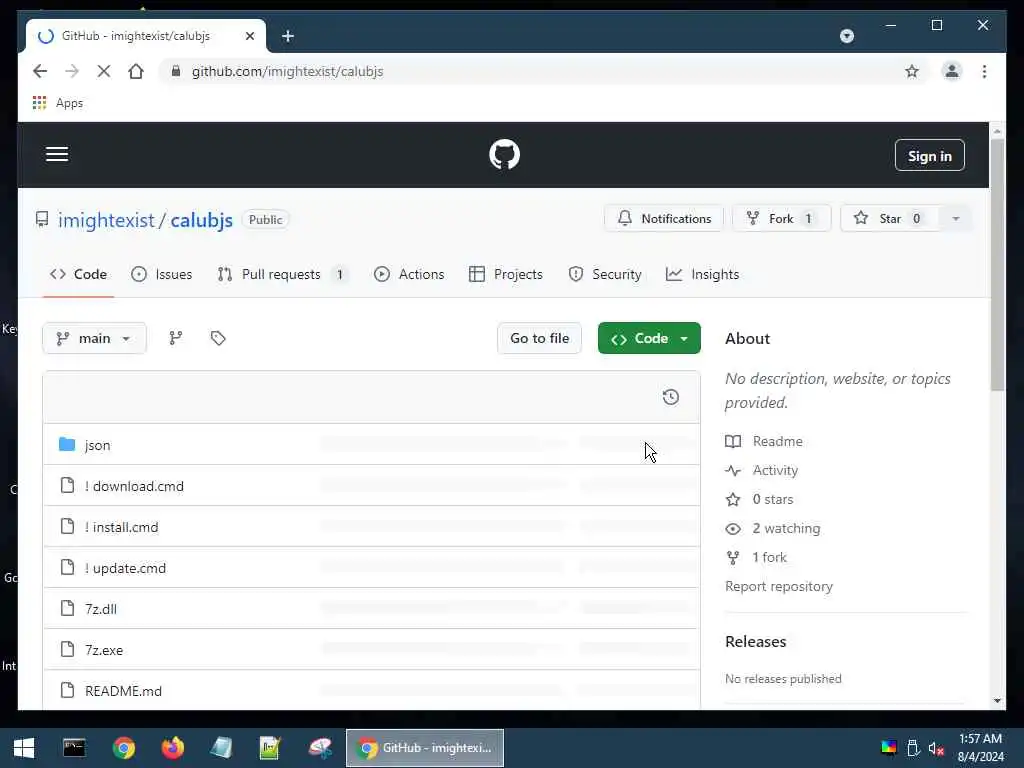This screenshot has height=768, width=1024.
Task: Fork the calubjs repository
Action: pos(781,219)
